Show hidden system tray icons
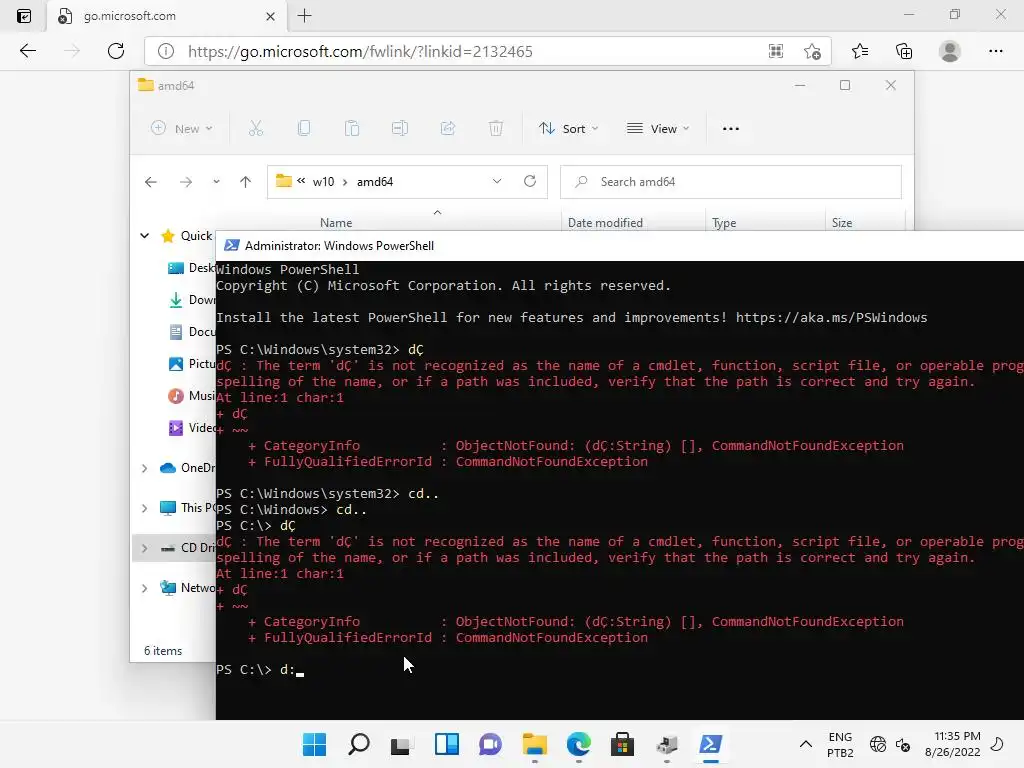1024x768 pixels. pos(806,744)
